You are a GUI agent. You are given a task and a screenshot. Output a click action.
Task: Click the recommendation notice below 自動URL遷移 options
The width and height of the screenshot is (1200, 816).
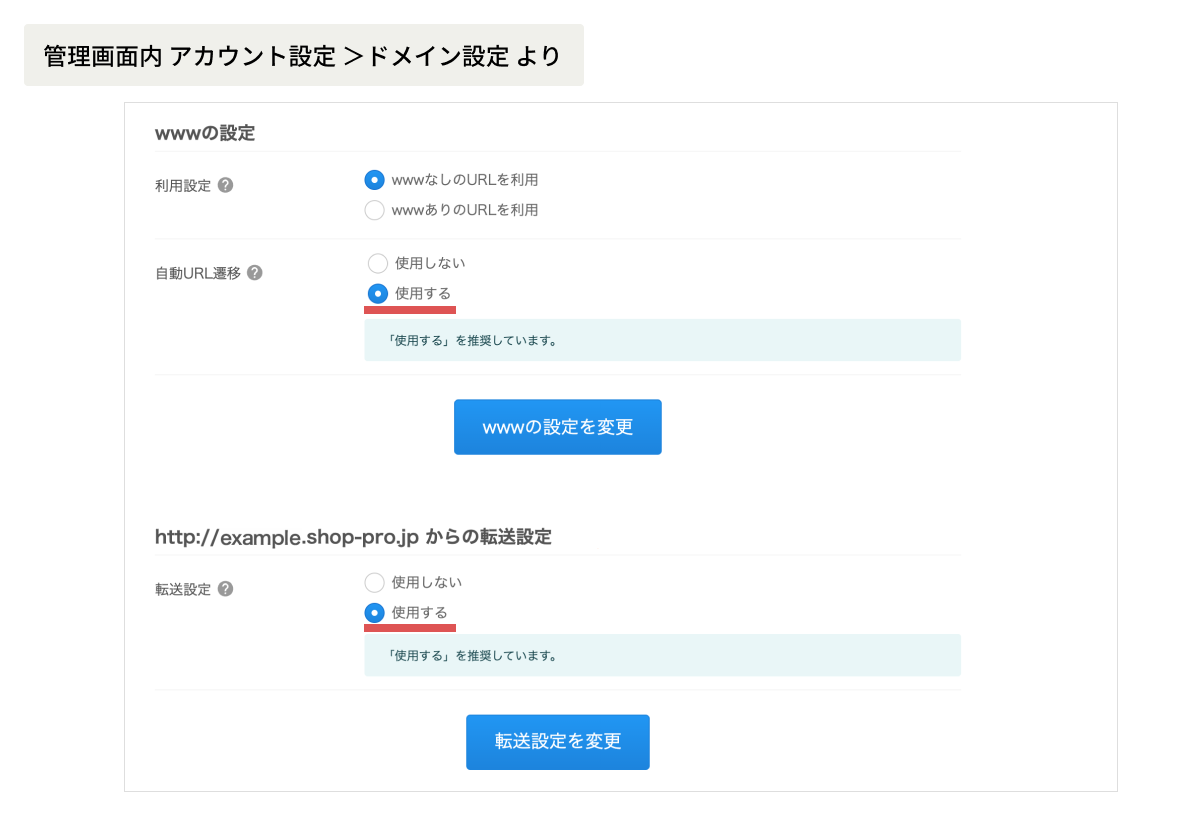662,340
